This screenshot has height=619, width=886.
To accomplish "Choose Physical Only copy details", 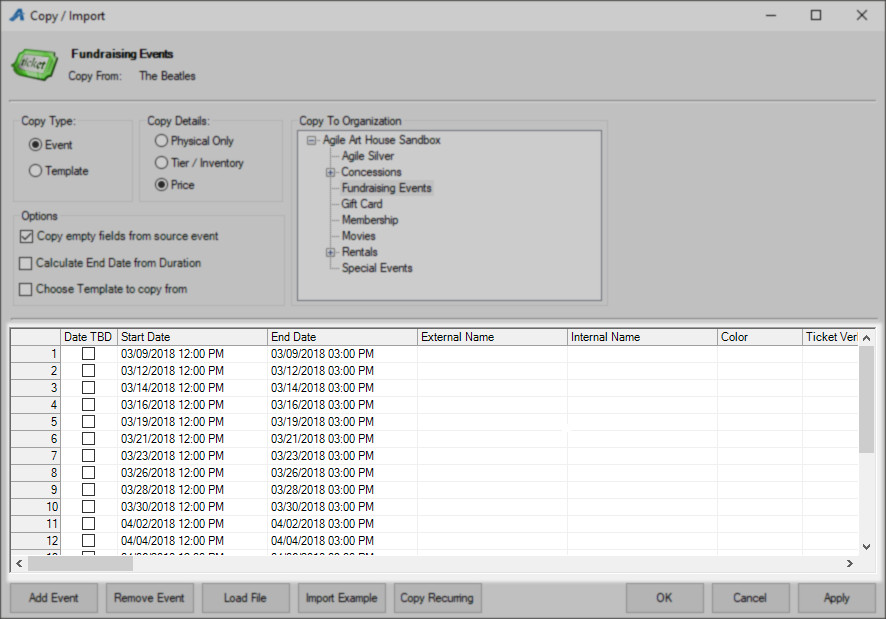I will point(162,141).
